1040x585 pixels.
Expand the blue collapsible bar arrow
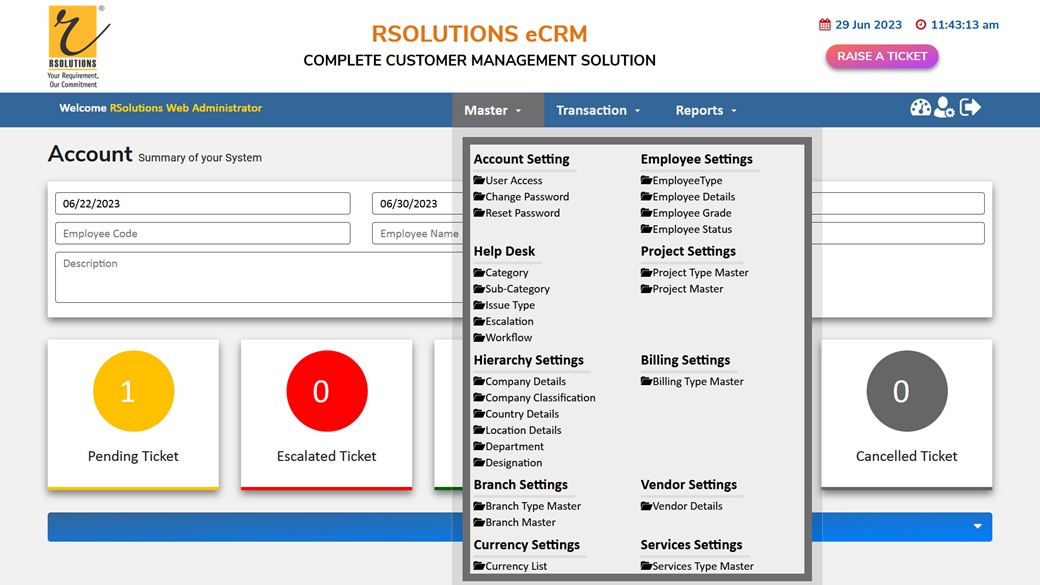click(x=977, y=527)
